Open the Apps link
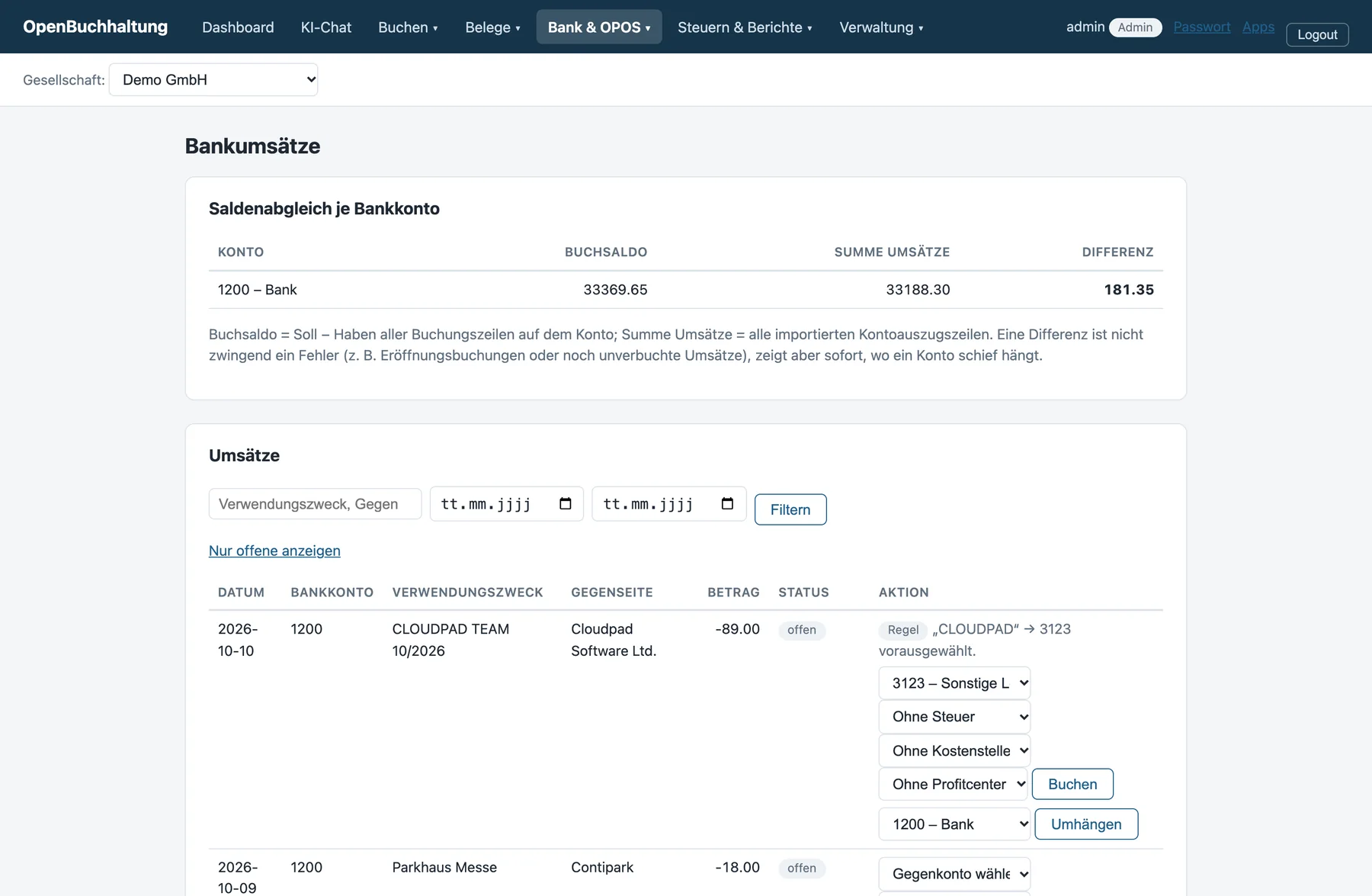The width and height of the screenshot is (1372, 896). point(1258,27)
